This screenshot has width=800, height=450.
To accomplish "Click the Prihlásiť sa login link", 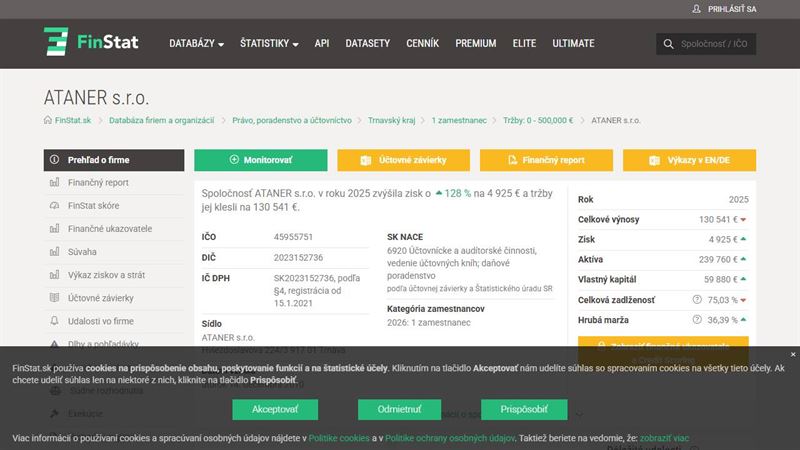I will pos(732,9).
